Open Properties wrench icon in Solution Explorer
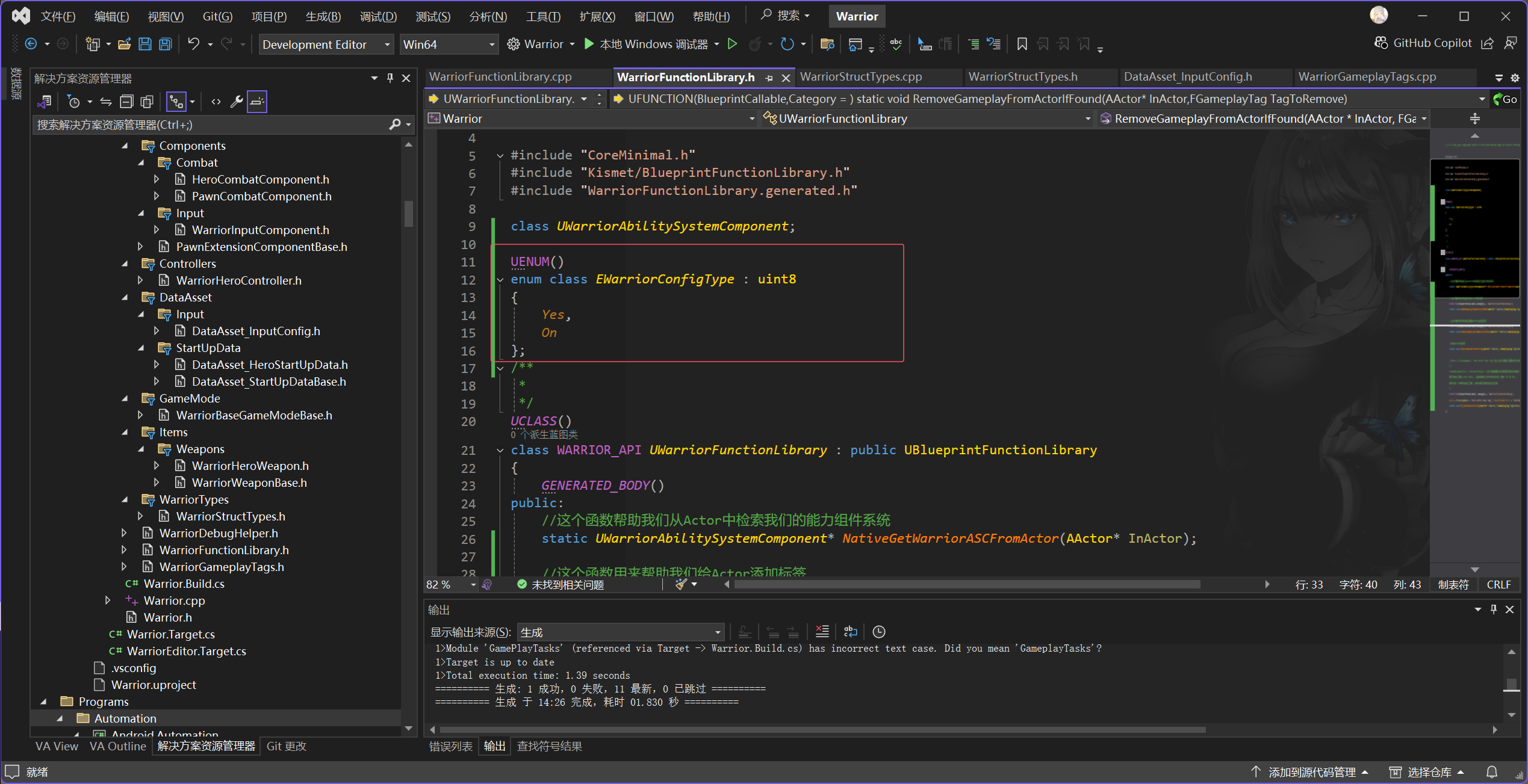The width and height of the screenshot is (1528, 784). pyautogui.click(x=237, y=102)
